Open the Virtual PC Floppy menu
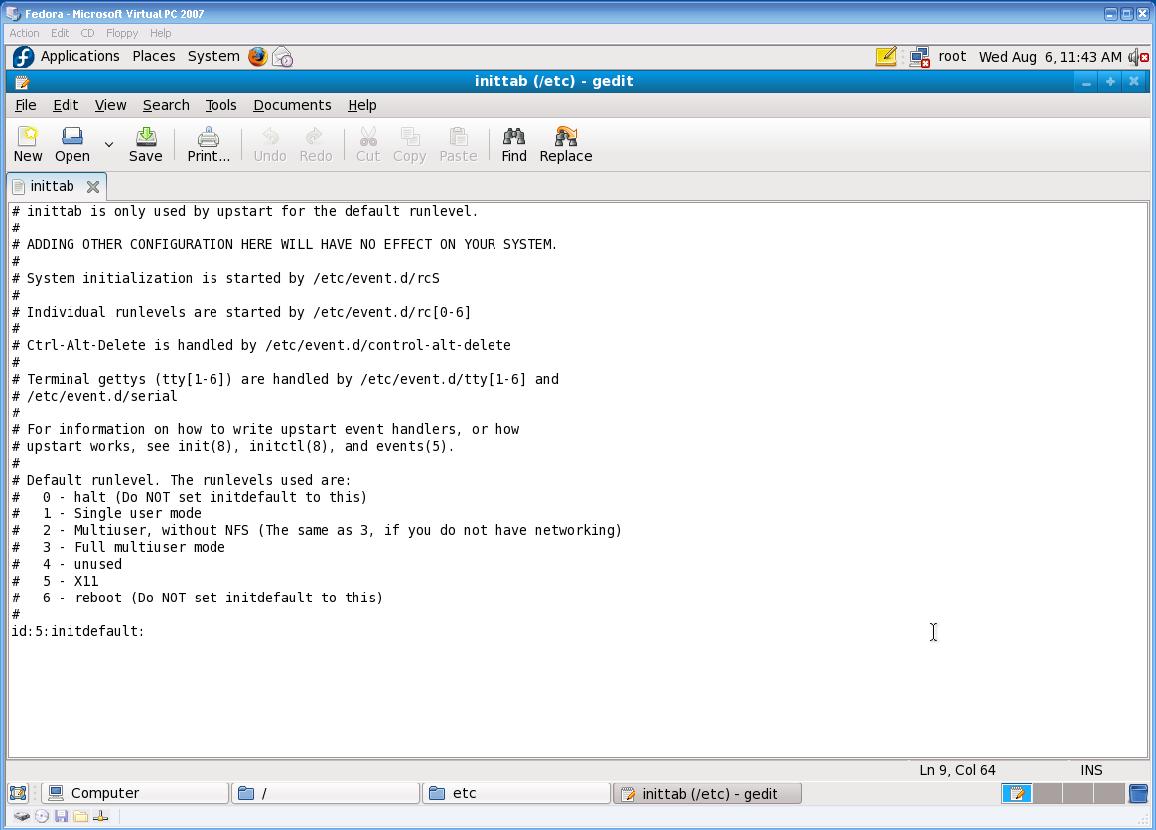 point(122,33)
